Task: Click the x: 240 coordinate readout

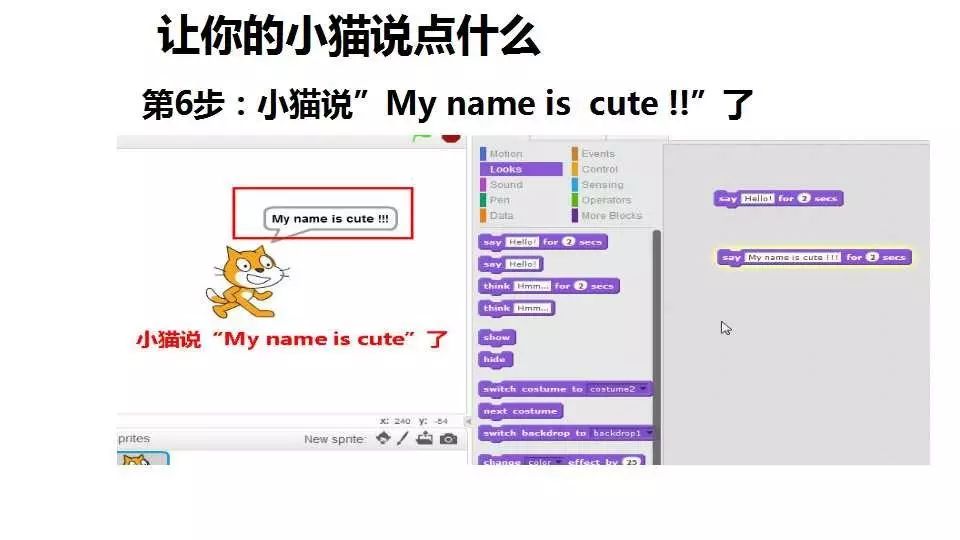Action: [395, 421]
